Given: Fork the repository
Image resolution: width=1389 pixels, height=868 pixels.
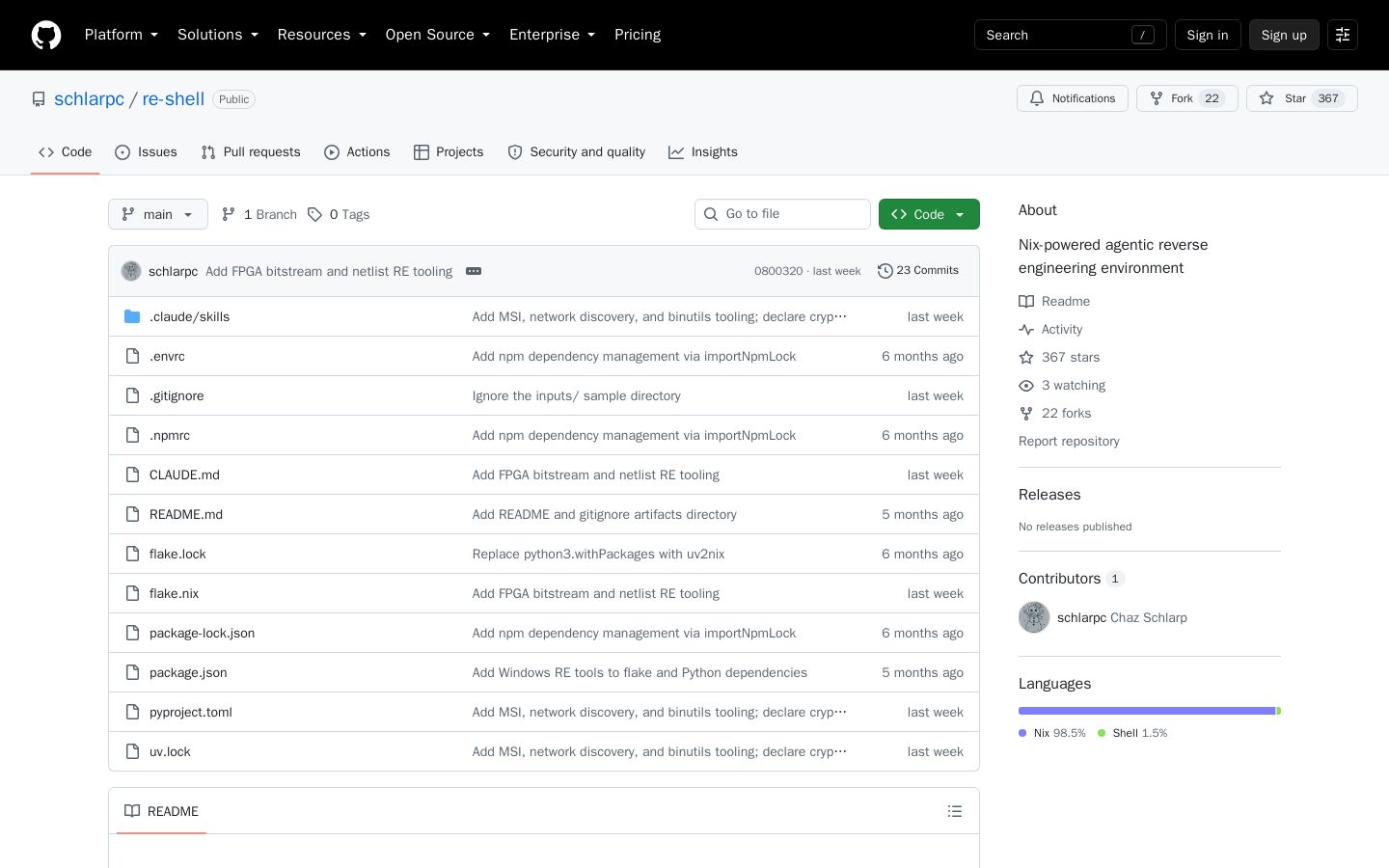Looking at the screenshot, I should (1187, 98).
